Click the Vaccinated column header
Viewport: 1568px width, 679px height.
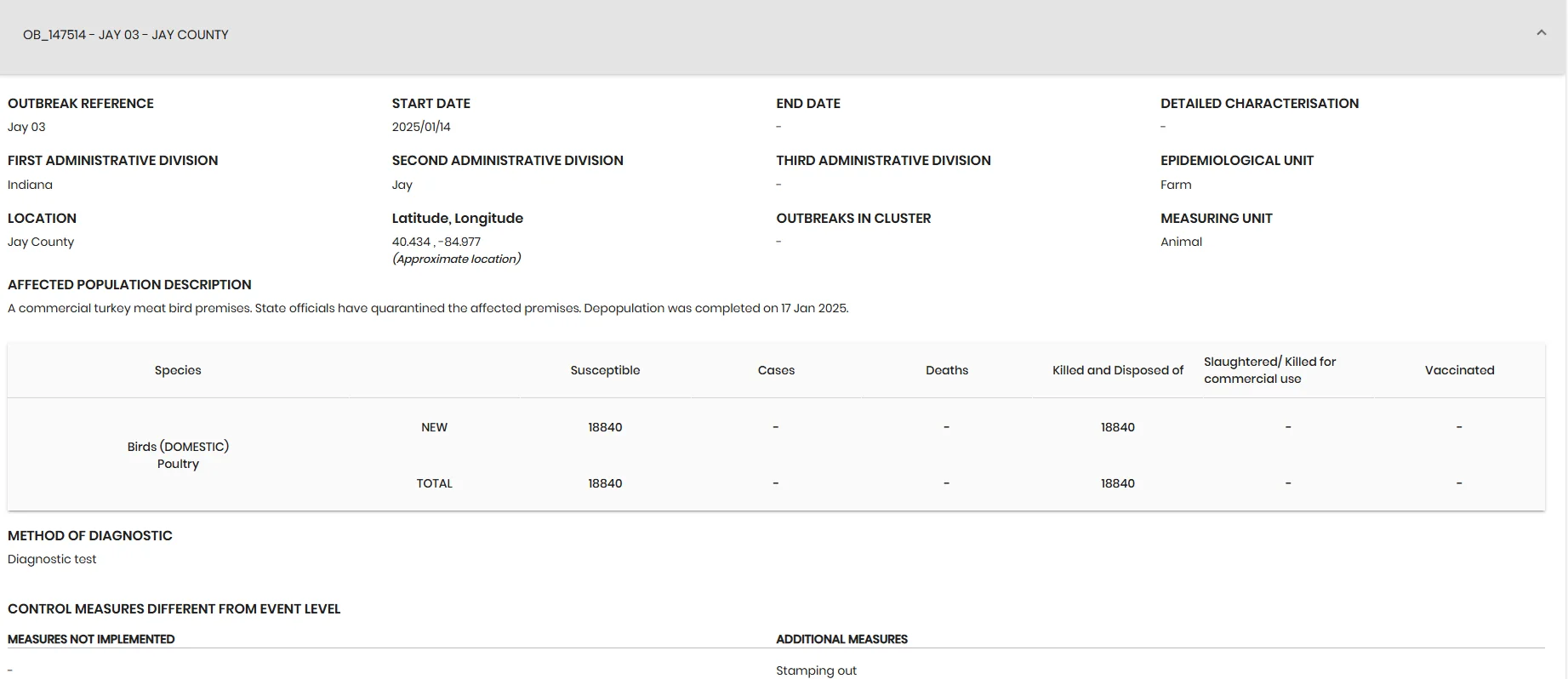1460,370
